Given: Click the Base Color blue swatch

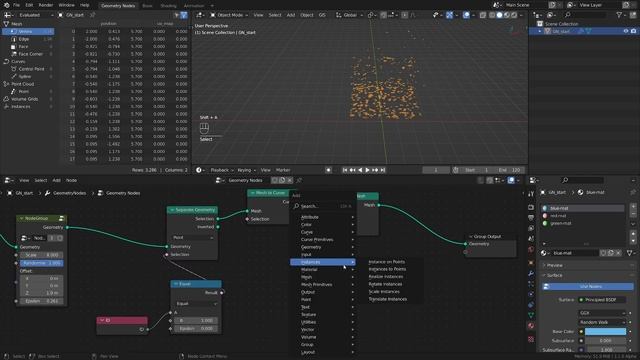Looking at the screenshot, I should pyautogui.click(x=605, y=331).
